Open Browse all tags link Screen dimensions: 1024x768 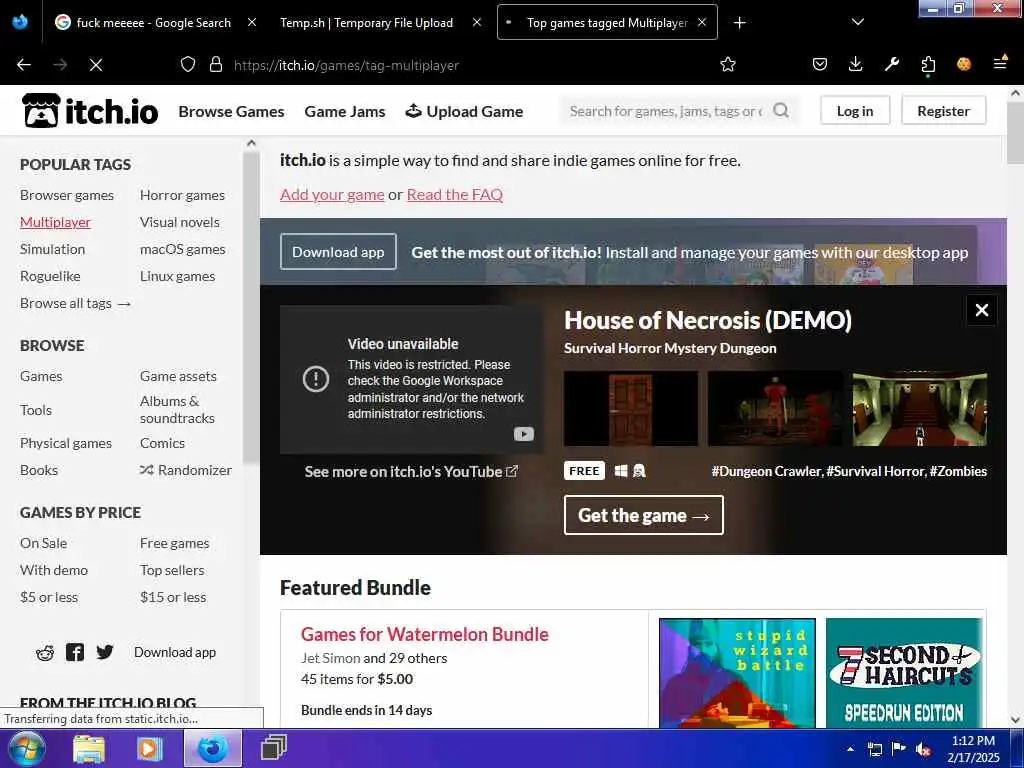tap(75, 303)
